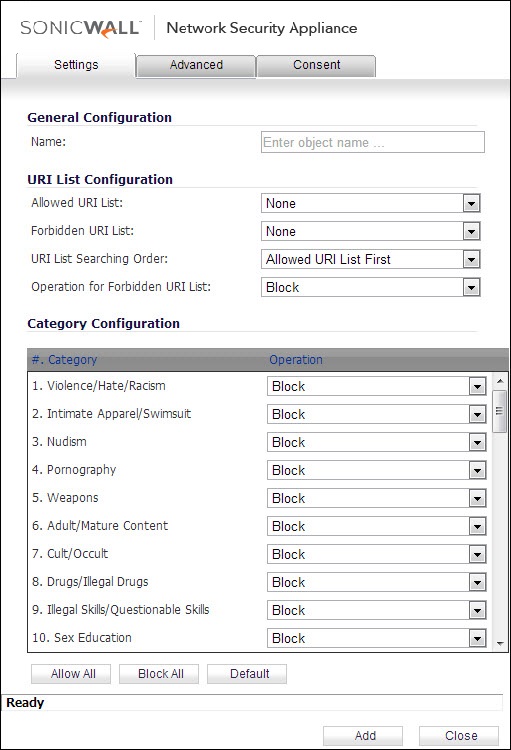The image size is (511, 750).
Task: Click the Block All button
Action: click(x=159, y=674)
